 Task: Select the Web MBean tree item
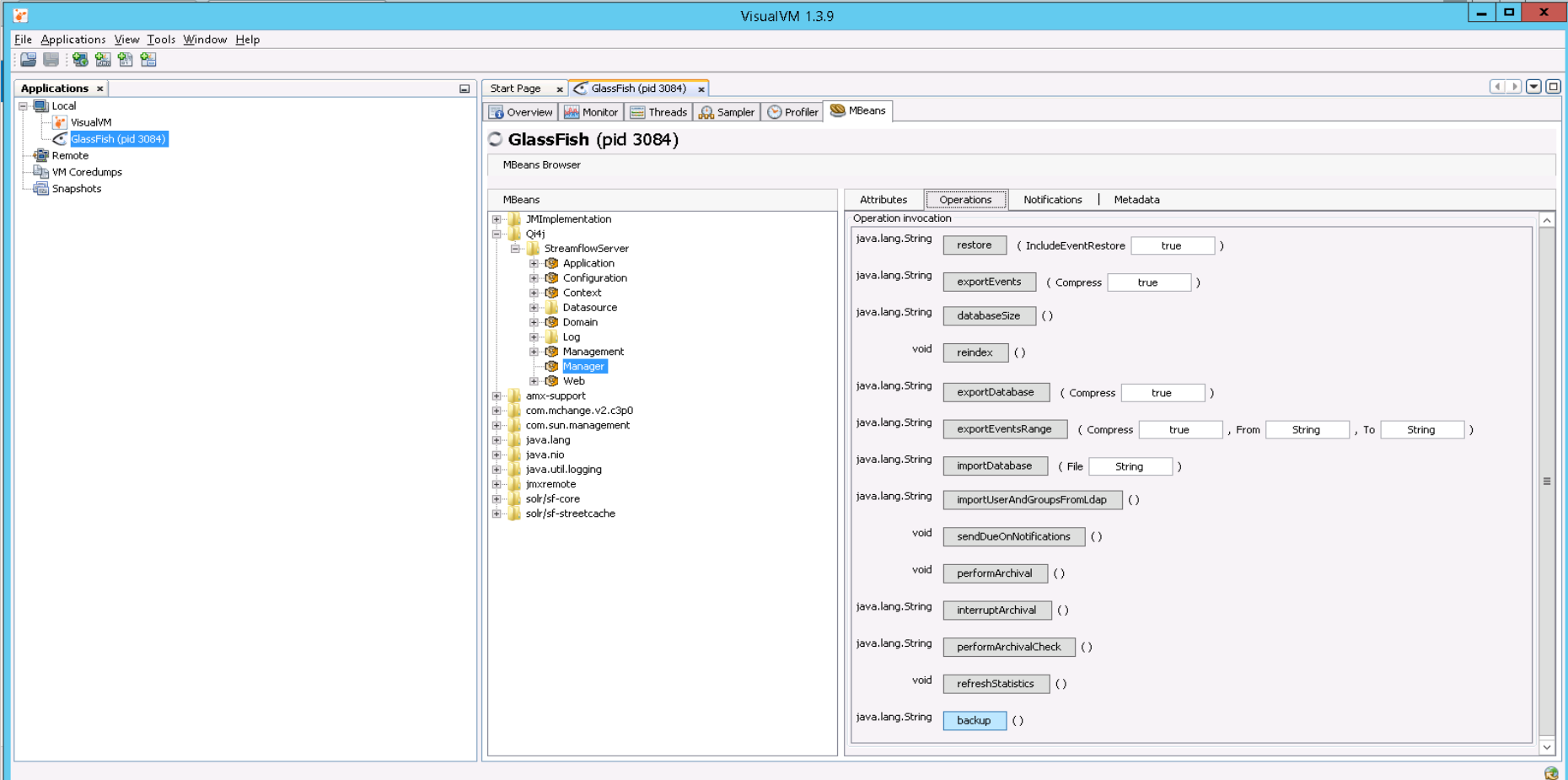(x=574, y=381)
